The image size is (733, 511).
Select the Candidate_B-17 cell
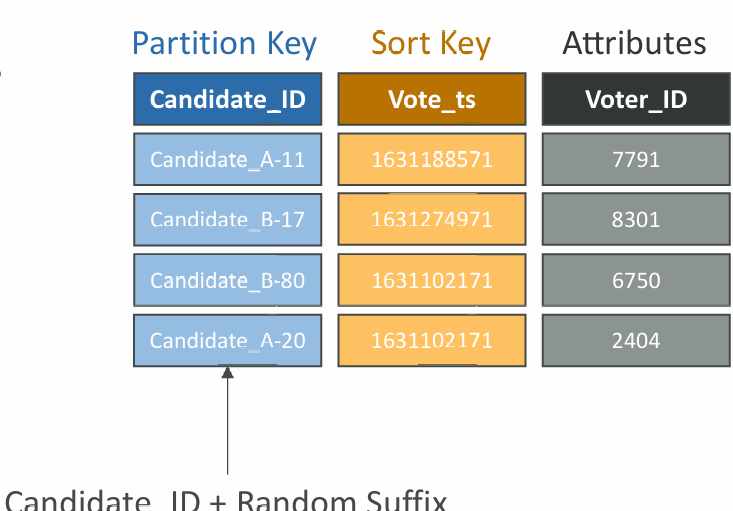pos(228,220)
